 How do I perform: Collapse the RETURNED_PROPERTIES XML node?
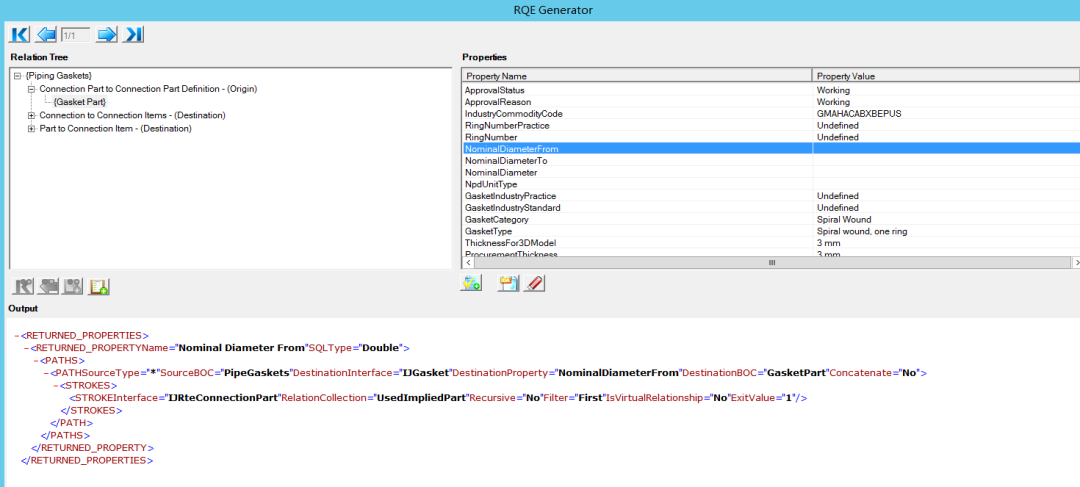pyautogui.click(x=17, y=335)
